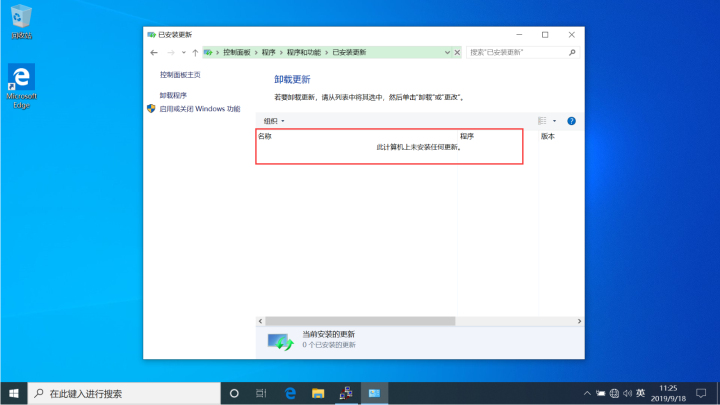Close the 已安装更新 window
Screen dimensions: 720x405
click(571, 34)
